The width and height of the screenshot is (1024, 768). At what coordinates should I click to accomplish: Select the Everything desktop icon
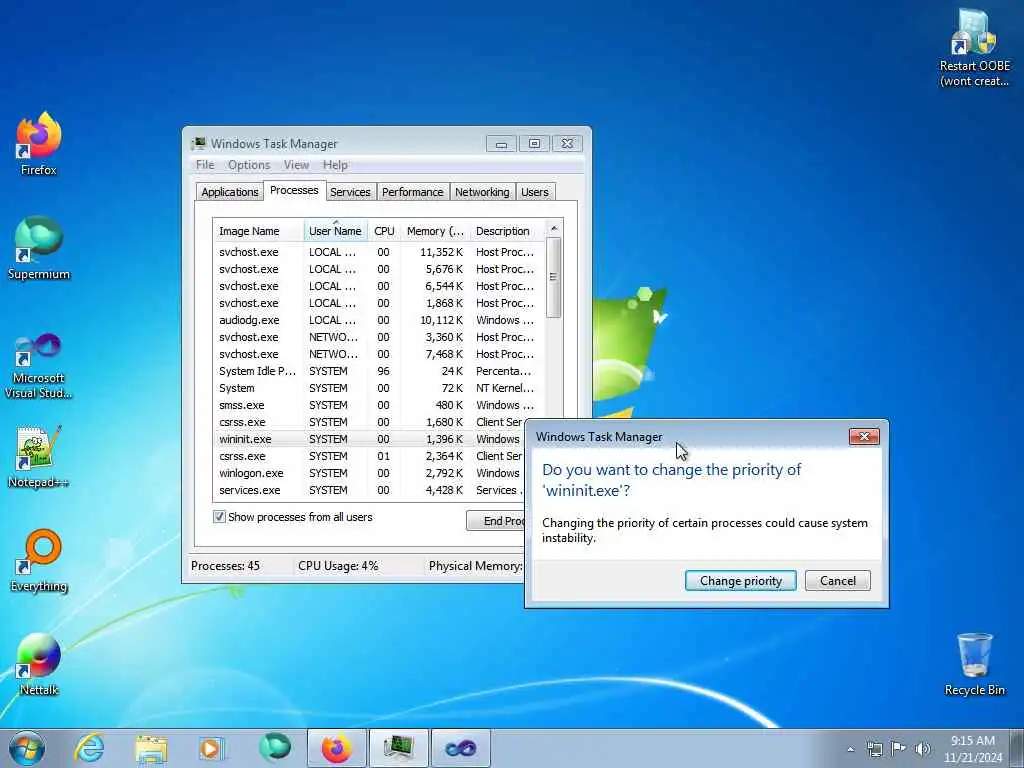tap(39, 560)
